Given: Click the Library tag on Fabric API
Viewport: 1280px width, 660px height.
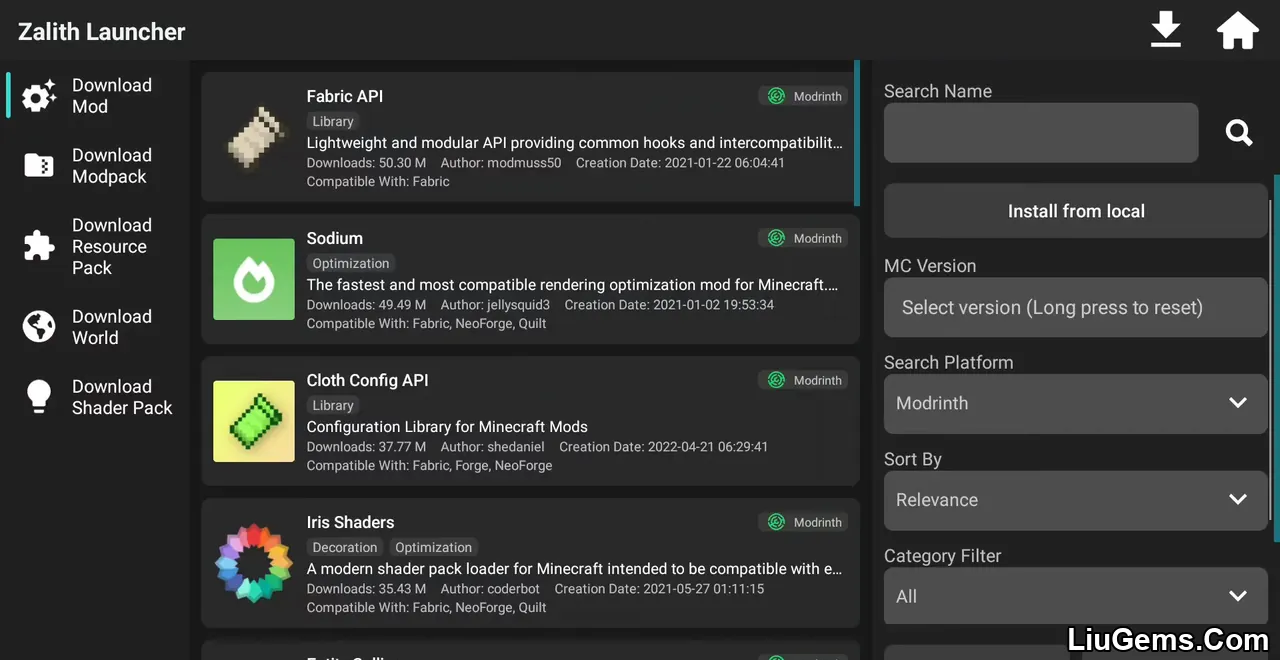Looking at the screenshot, I should [333, 121].
